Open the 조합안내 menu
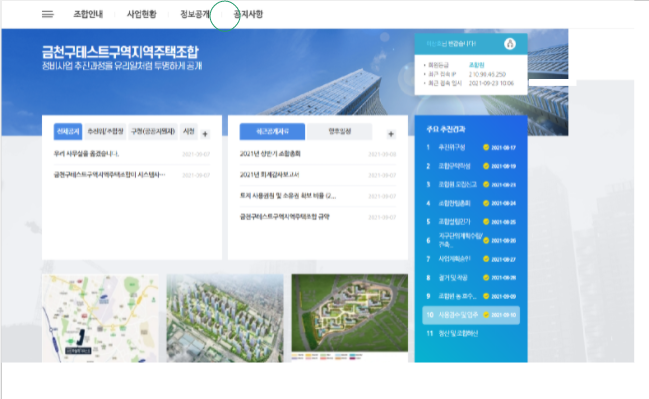The width and height of the screenshot is (649, 399). (88, 14)
